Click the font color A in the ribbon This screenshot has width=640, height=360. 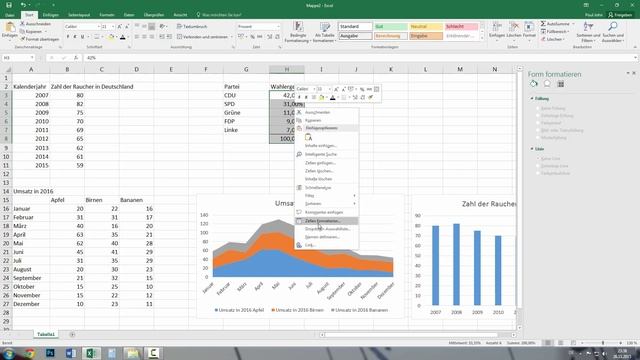122,37
